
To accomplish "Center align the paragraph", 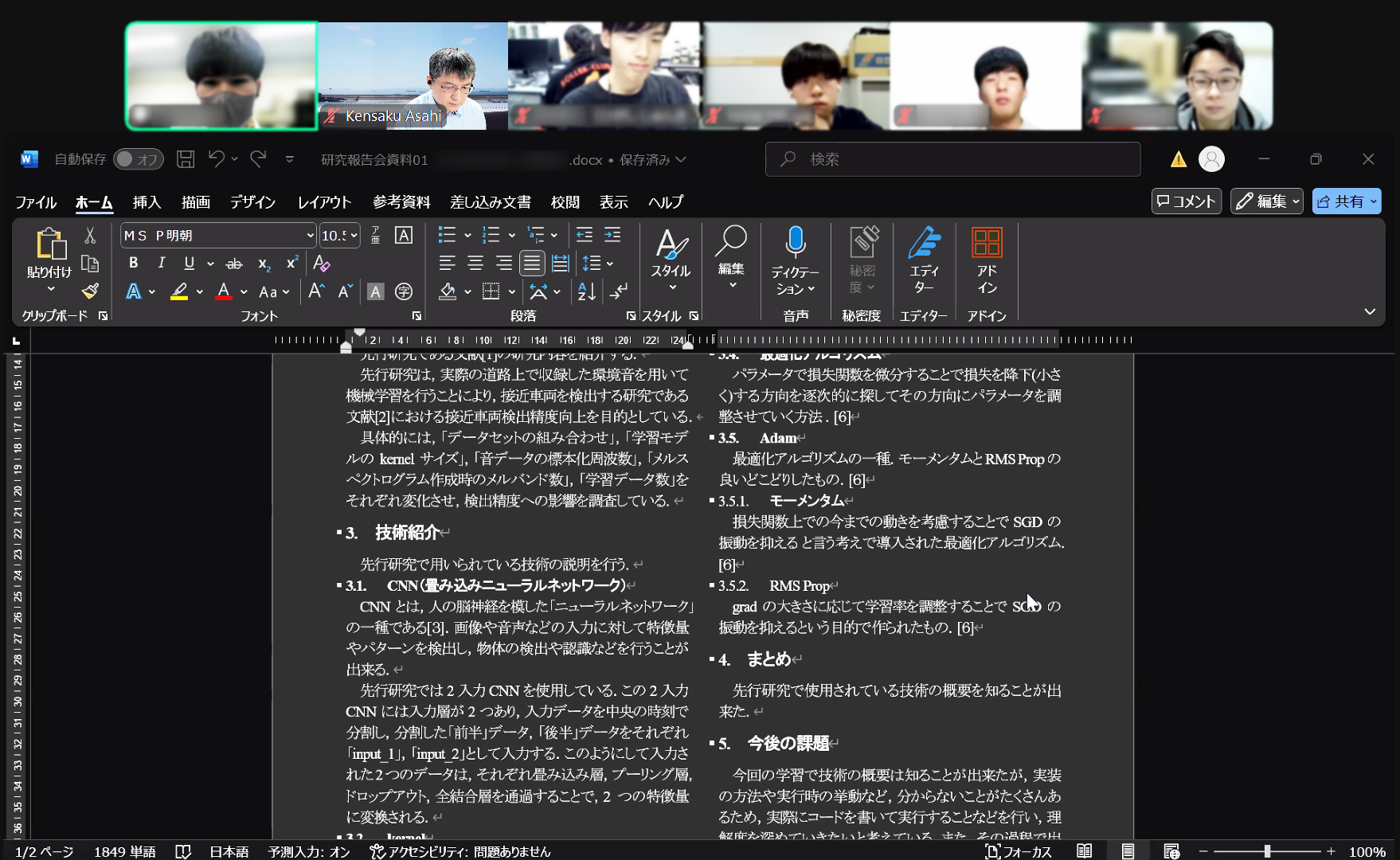I will click(x=475, y=264).
